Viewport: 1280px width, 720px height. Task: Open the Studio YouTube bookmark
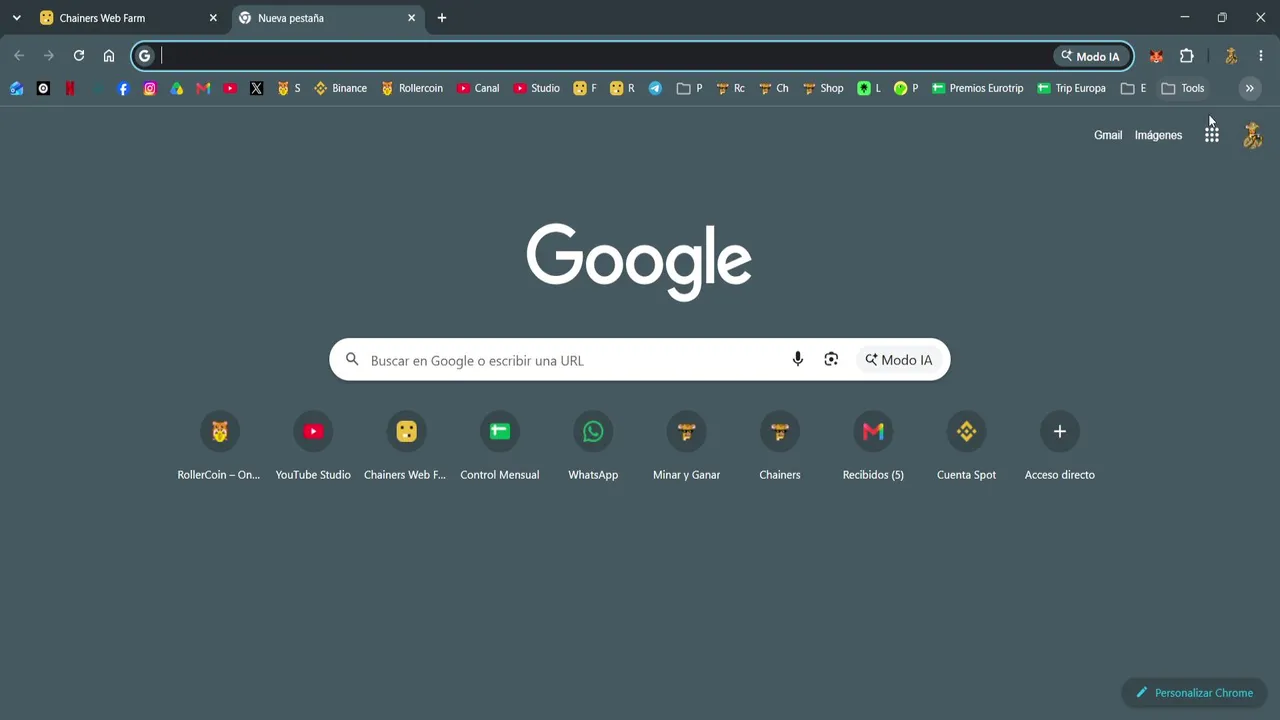pos(536,88)
